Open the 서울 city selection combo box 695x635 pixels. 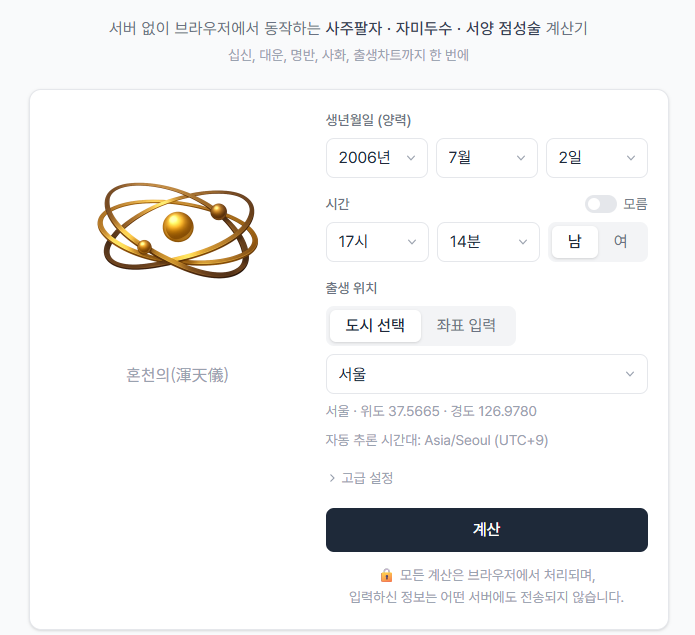coord(487,374)
